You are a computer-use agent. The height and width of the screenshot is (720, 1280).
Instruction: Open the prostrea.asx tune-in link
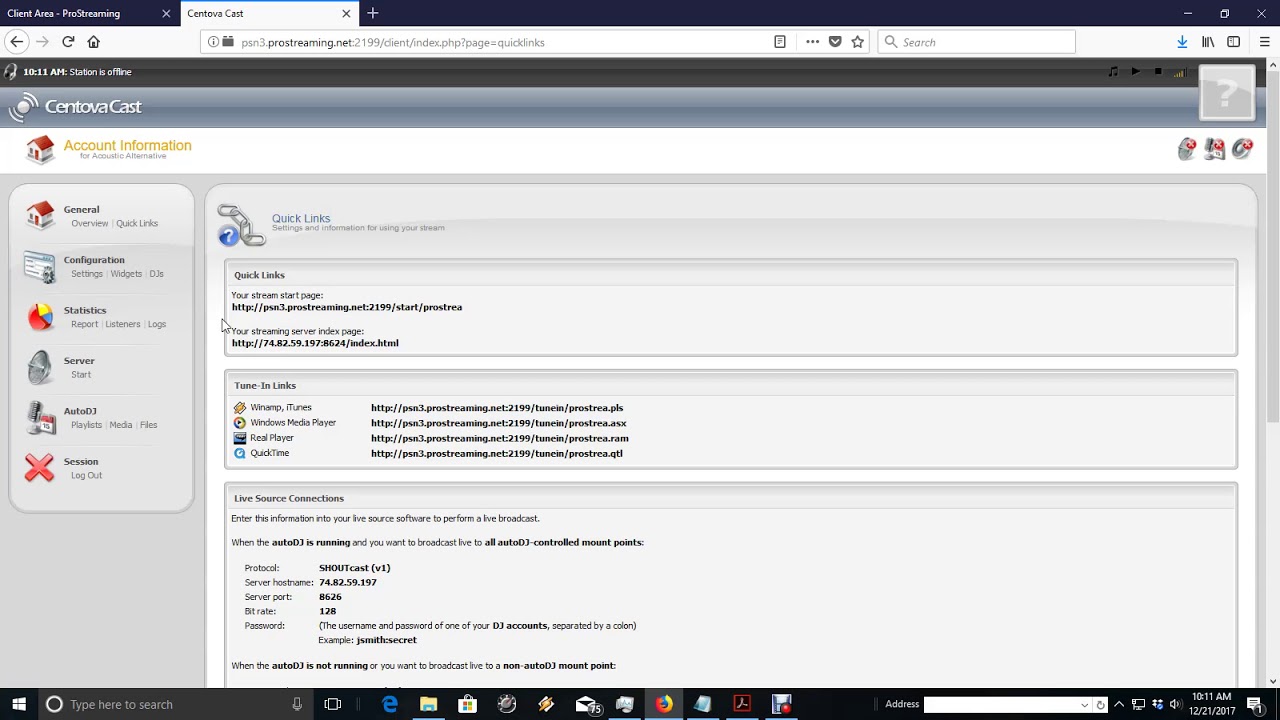(499, 423)
